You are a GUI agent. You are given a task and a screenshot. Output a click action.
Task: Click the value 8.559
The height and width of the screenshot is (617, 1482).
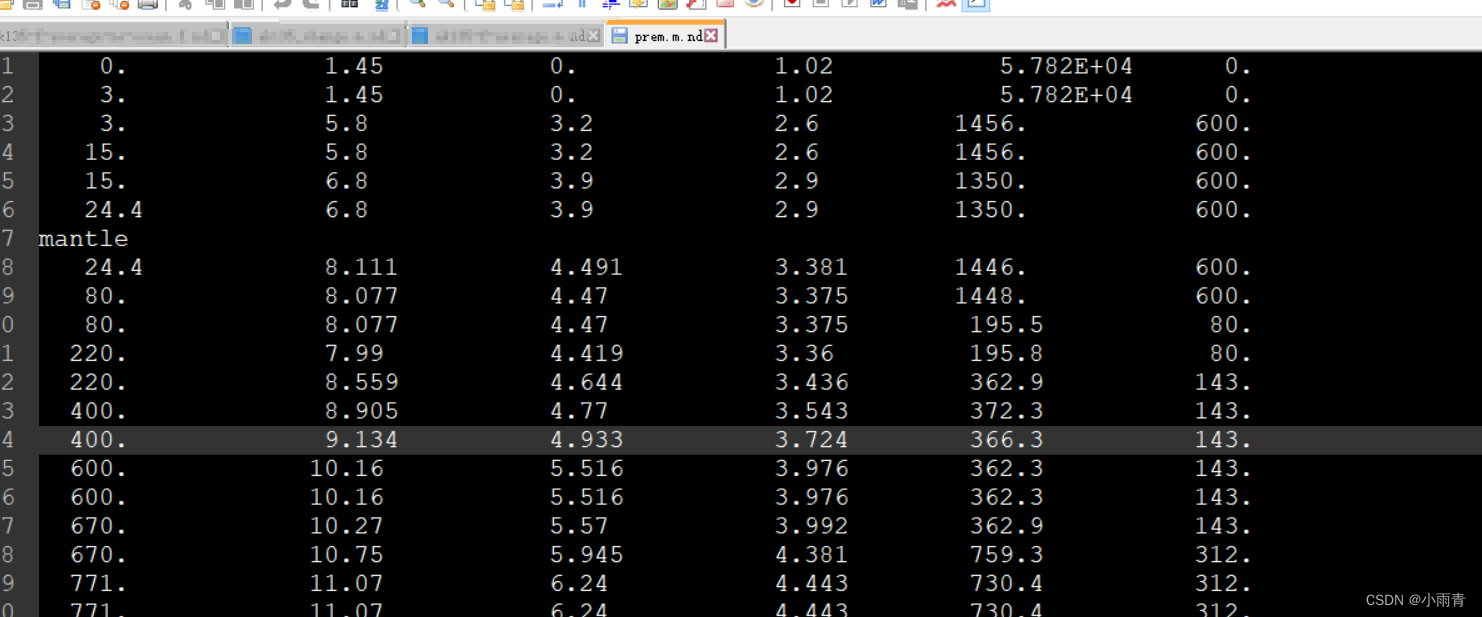(361, 383)
